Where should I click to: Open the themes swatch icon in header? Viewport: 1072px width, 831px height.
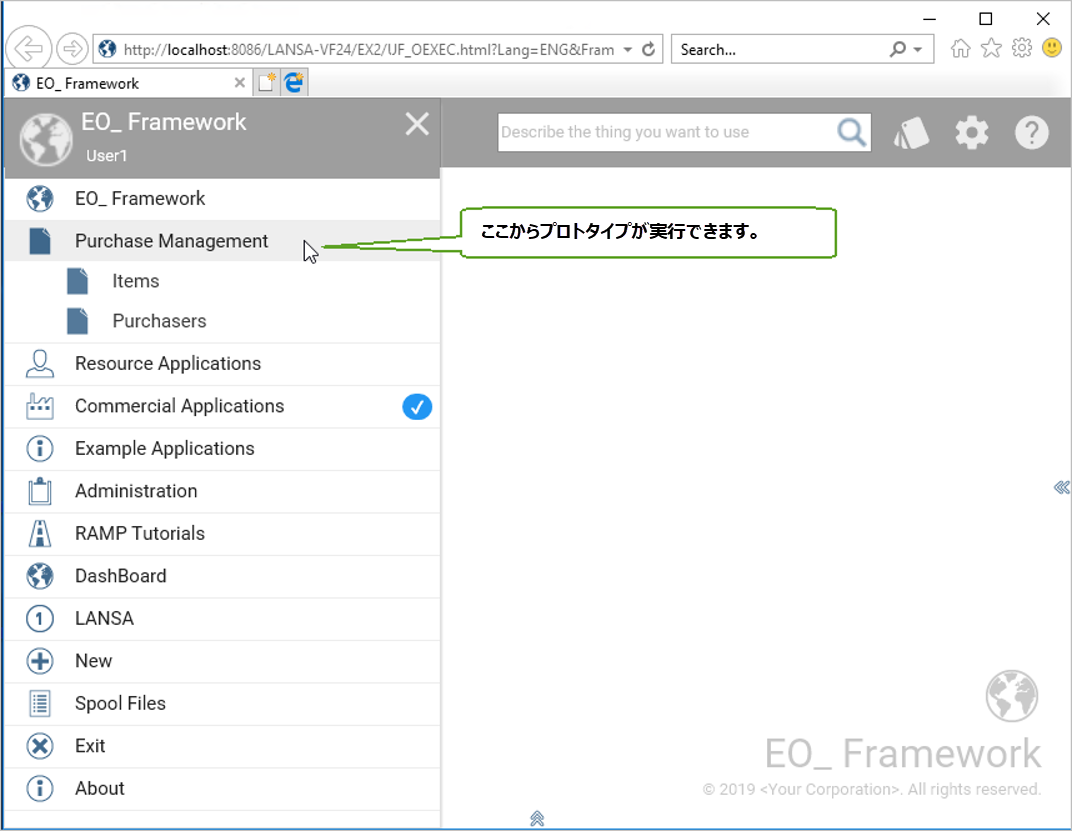[911, 133]
